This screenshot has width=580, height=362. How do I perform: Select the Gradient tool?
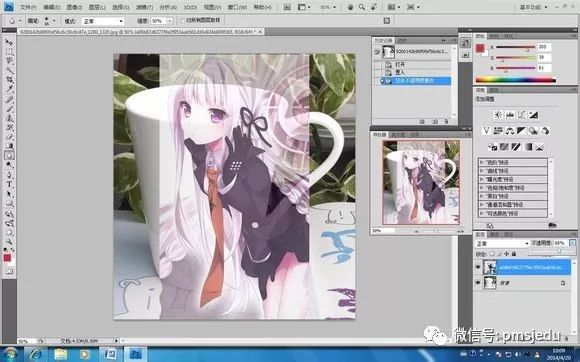pyautogui.click(x=9, y=146)
